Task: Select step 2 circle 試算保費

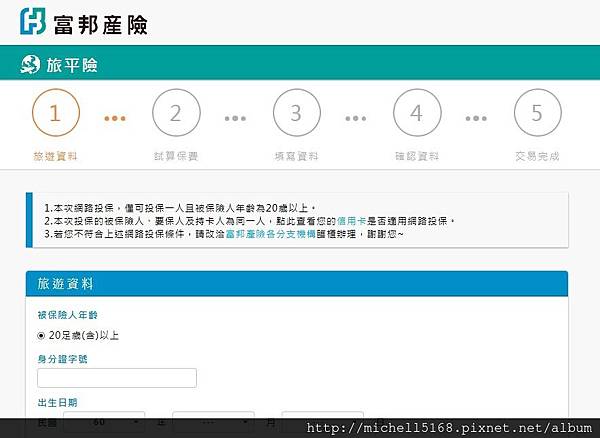Action: 176,112
